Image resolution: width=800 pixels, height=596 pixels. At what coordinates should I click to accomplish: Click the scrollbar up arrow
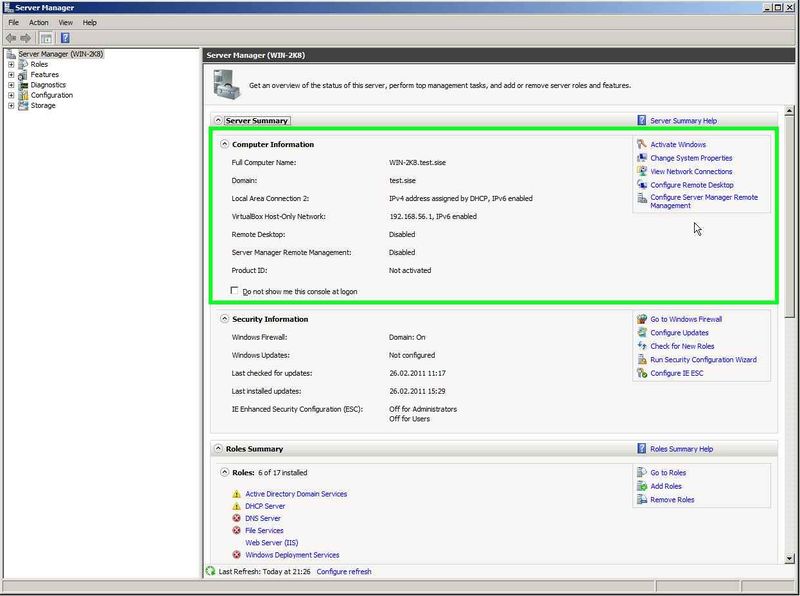[x=789, y=111]
